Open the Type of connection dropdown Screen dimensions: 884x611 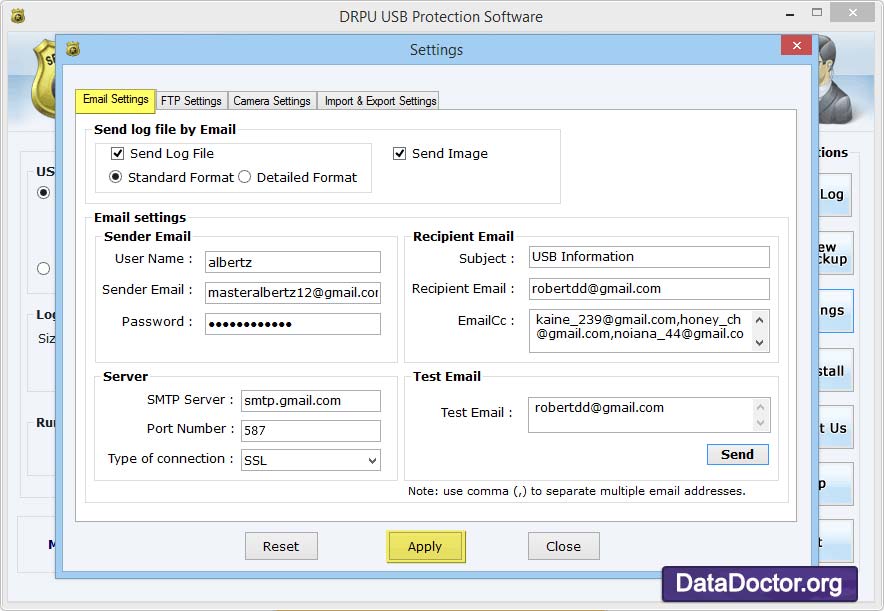point(373,460)
